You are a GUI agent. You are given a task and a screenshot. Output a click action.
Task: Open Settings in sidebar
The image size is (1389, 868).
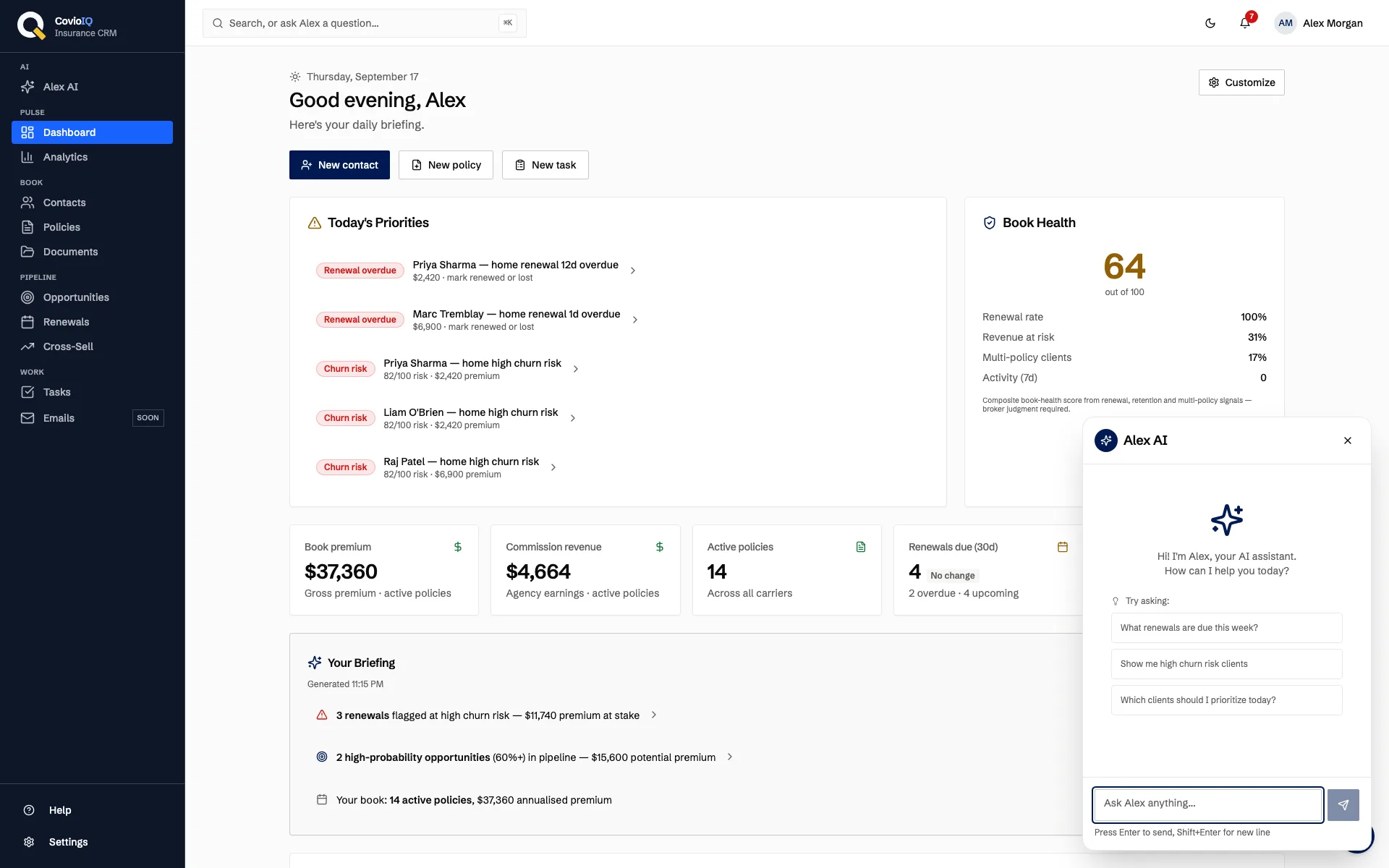(x=92, y=842)
